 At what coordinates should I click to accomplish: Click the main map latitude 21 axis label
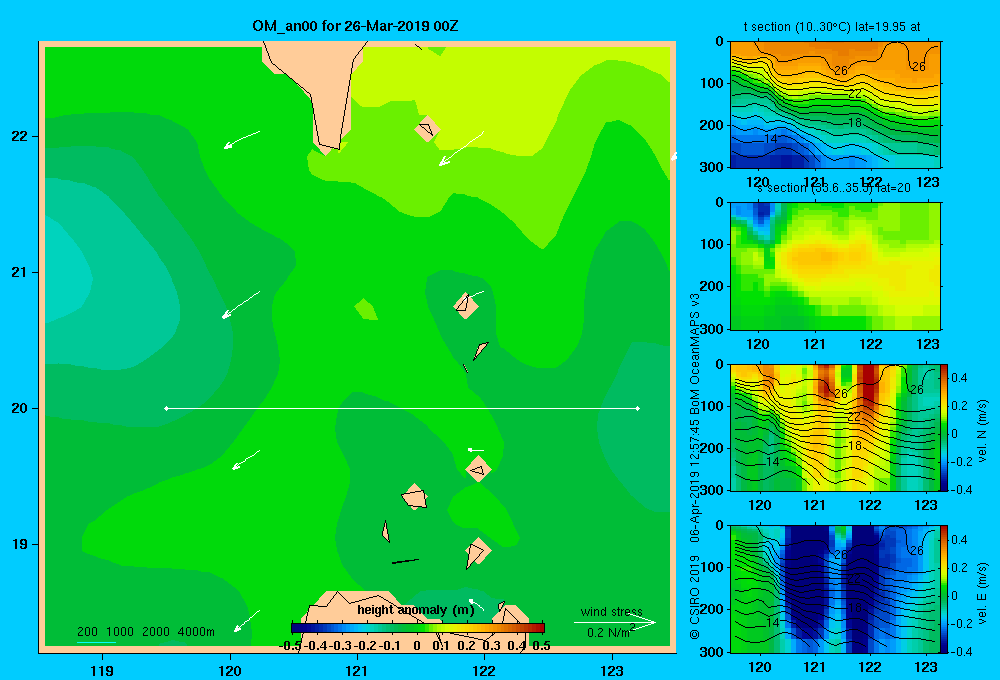click(x=20, y=272)
